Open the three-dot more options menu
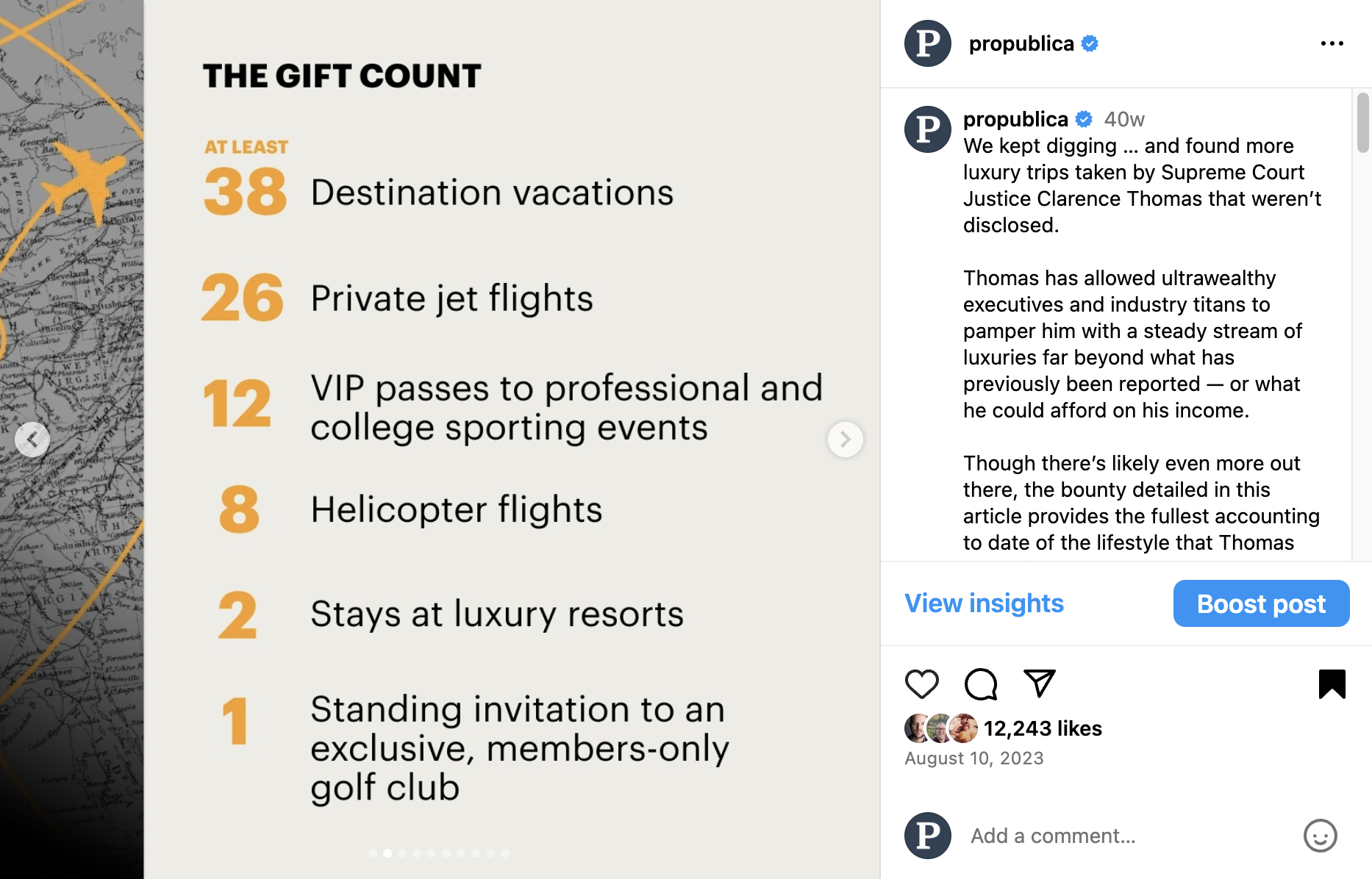The height and width of the screenshot is (879, 1372). 1332,43
